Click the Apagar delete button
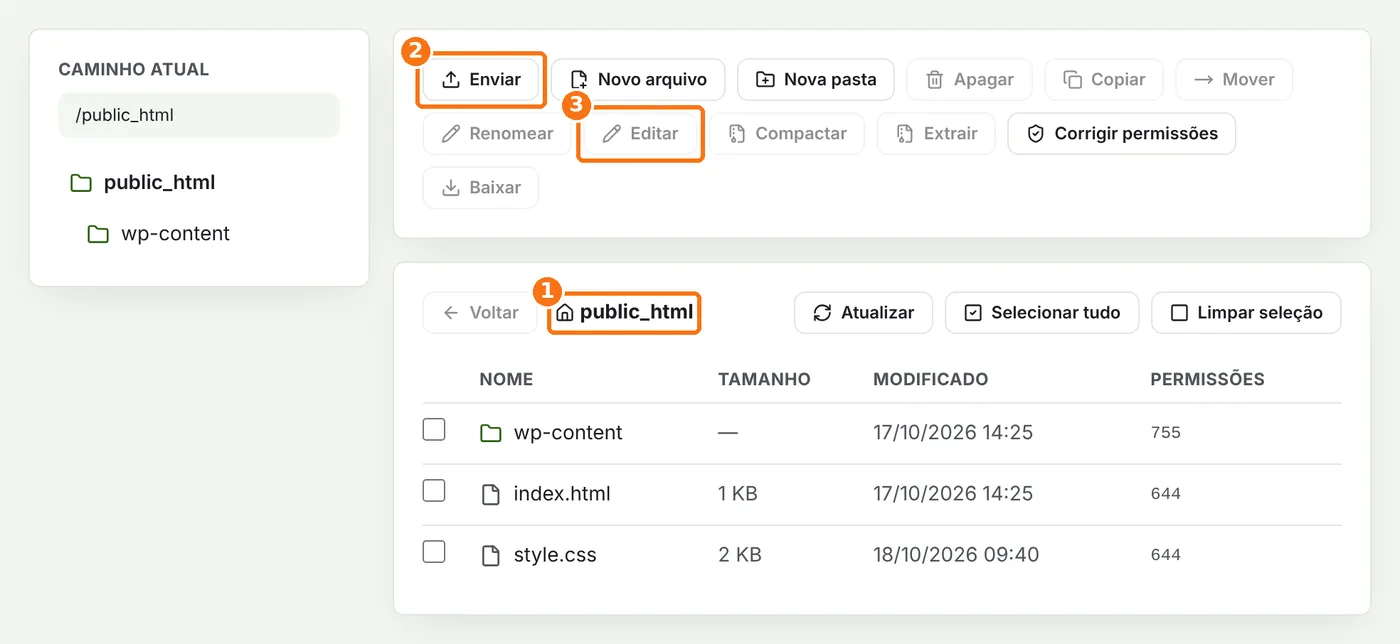 (x=970, y=79)
